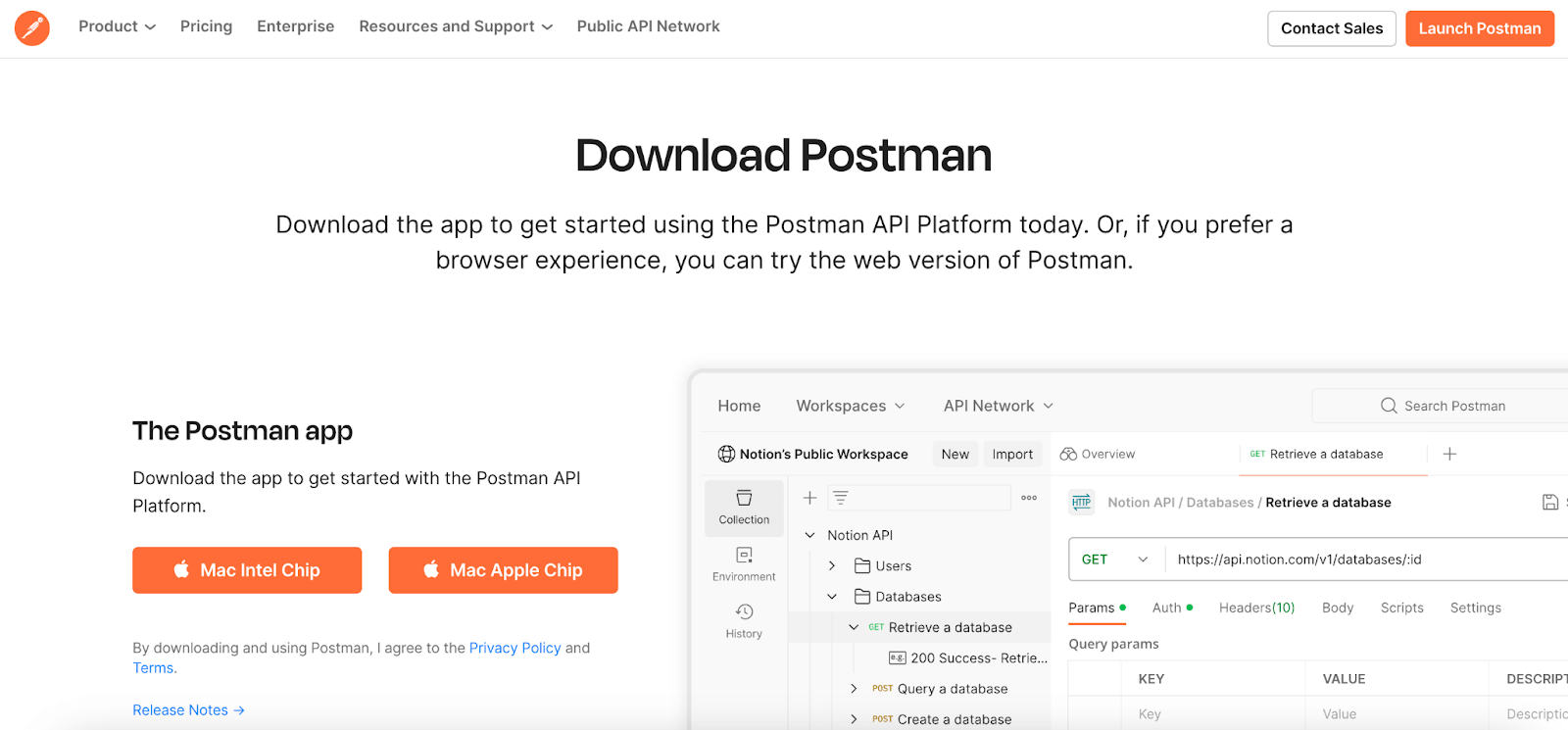1568x730 pixels.
Task: Click the plus icon to add collection
Action: click(x=810, y=498)
